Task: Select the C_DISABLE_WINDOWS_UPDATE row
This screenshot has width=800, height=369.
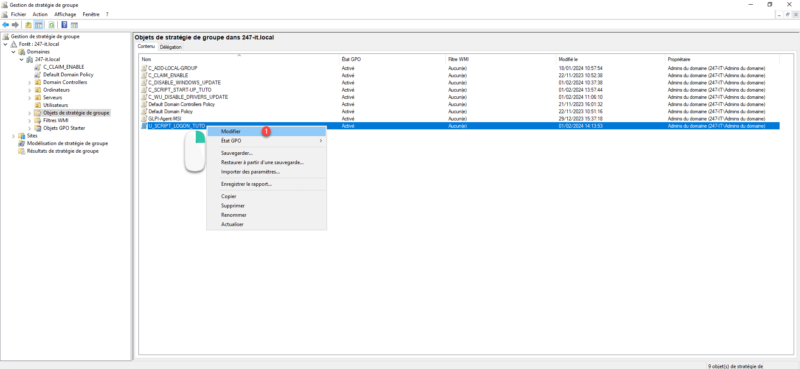Action: 459,82
